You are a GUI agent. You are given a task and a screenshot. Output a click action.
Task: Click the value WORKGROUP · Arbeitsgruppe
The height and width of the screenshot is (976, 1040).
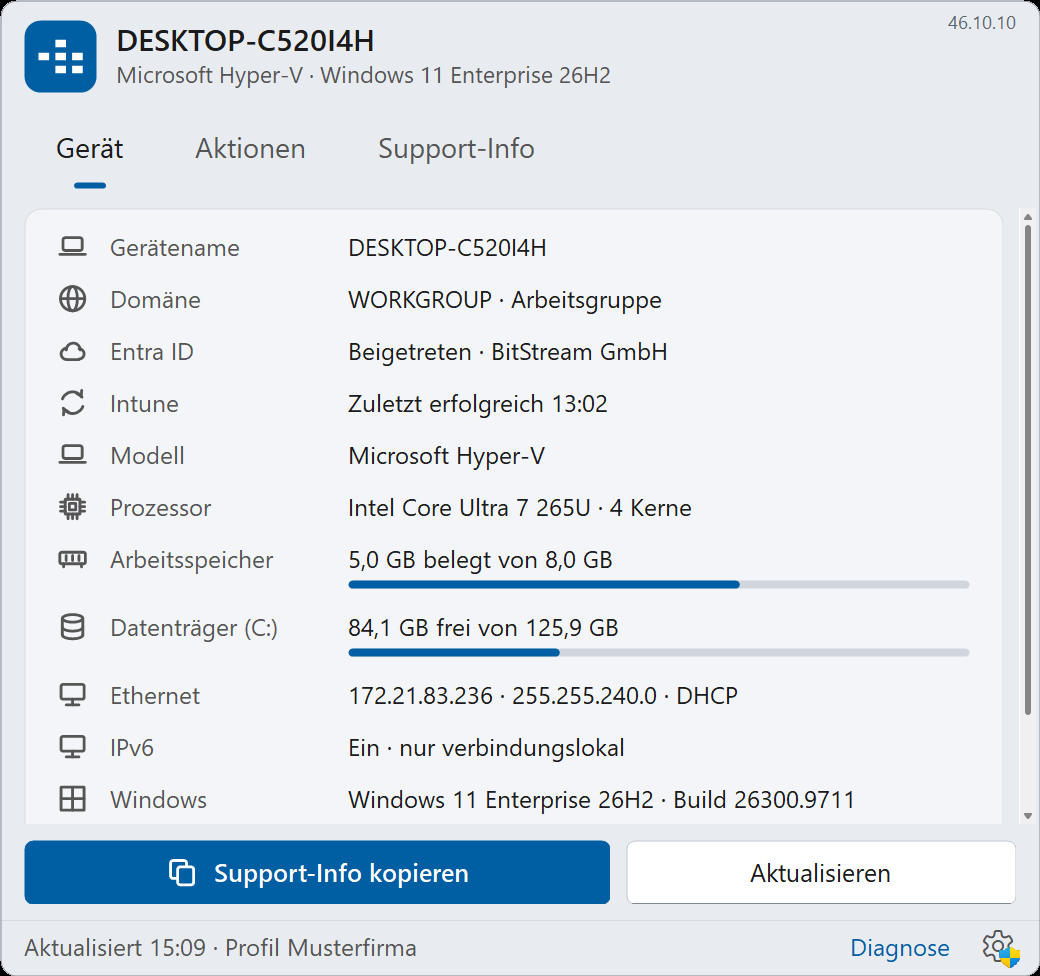click(505, 300)
